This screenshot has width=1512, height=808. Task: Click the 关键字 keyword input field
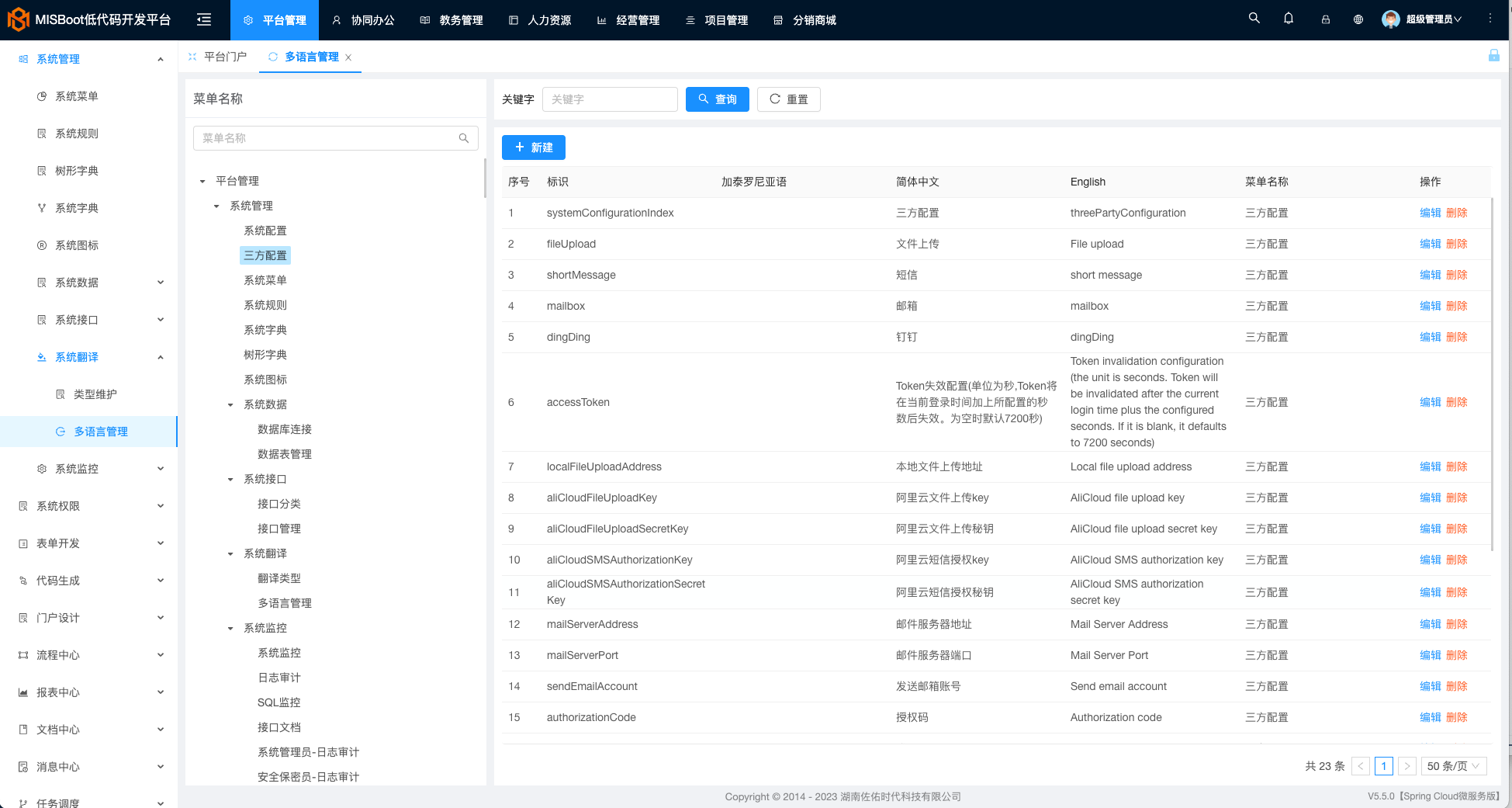(x=610, y=99)
